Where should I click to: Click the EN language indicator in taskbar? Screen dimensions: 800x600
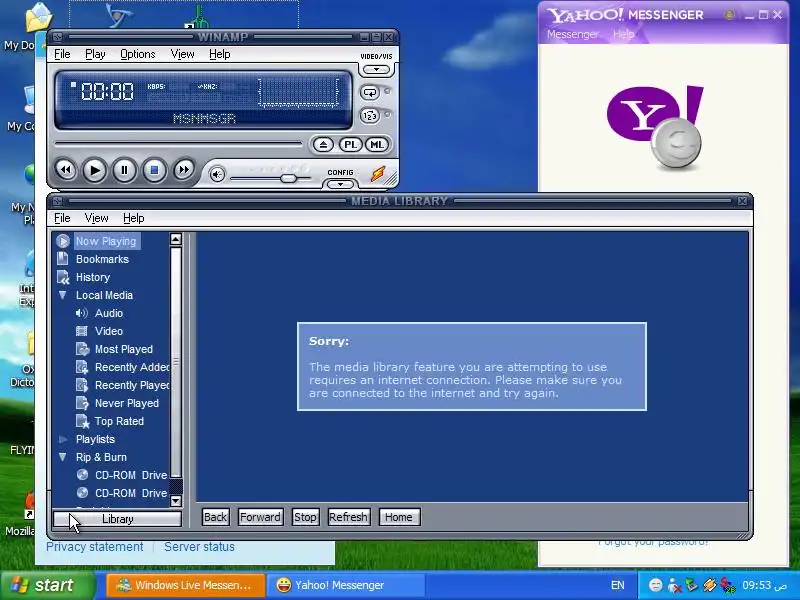click(617, 586)
